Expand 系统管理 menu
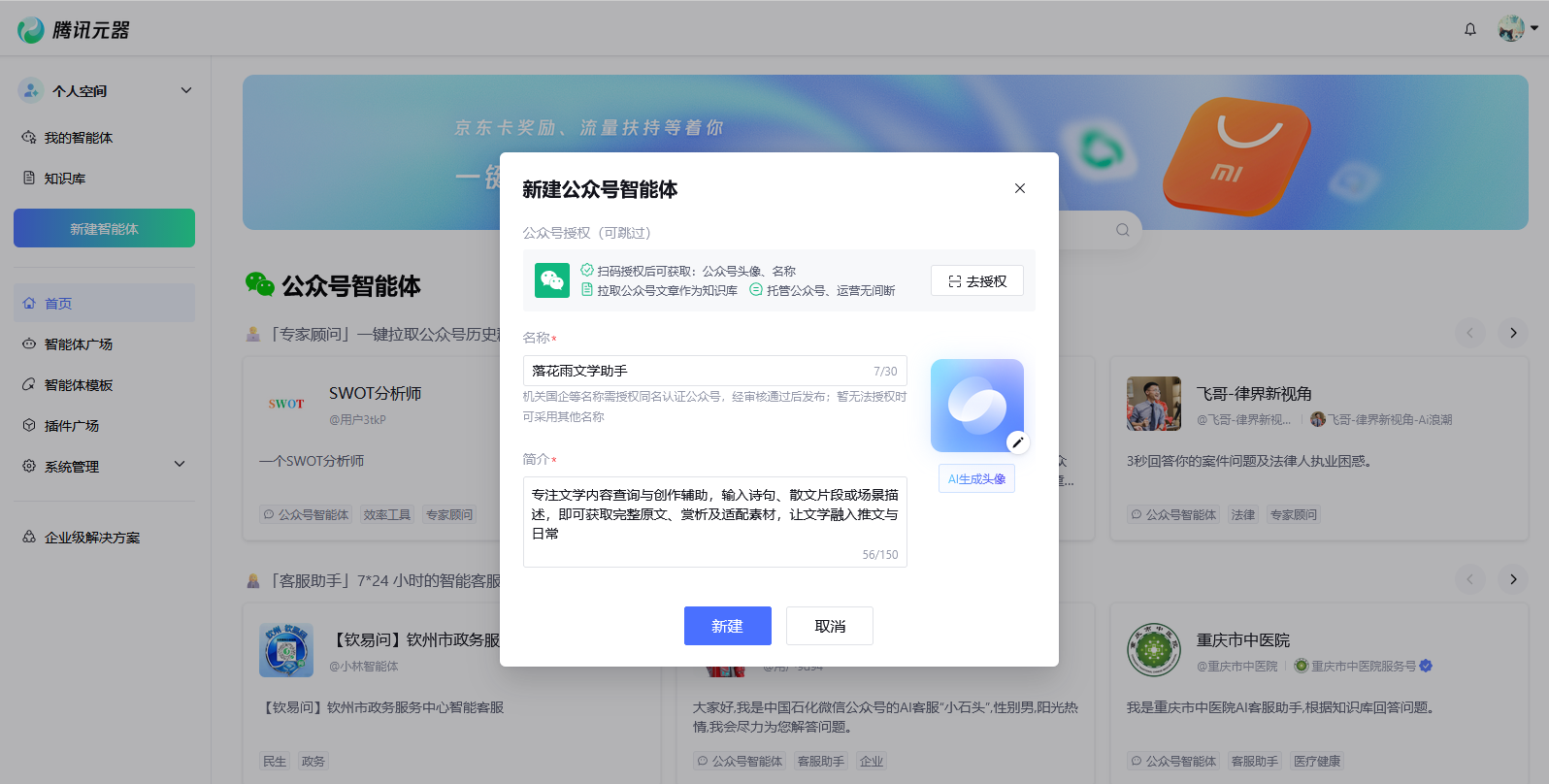The width and height of the screenshot is (1549, 784). pos(105,466)
